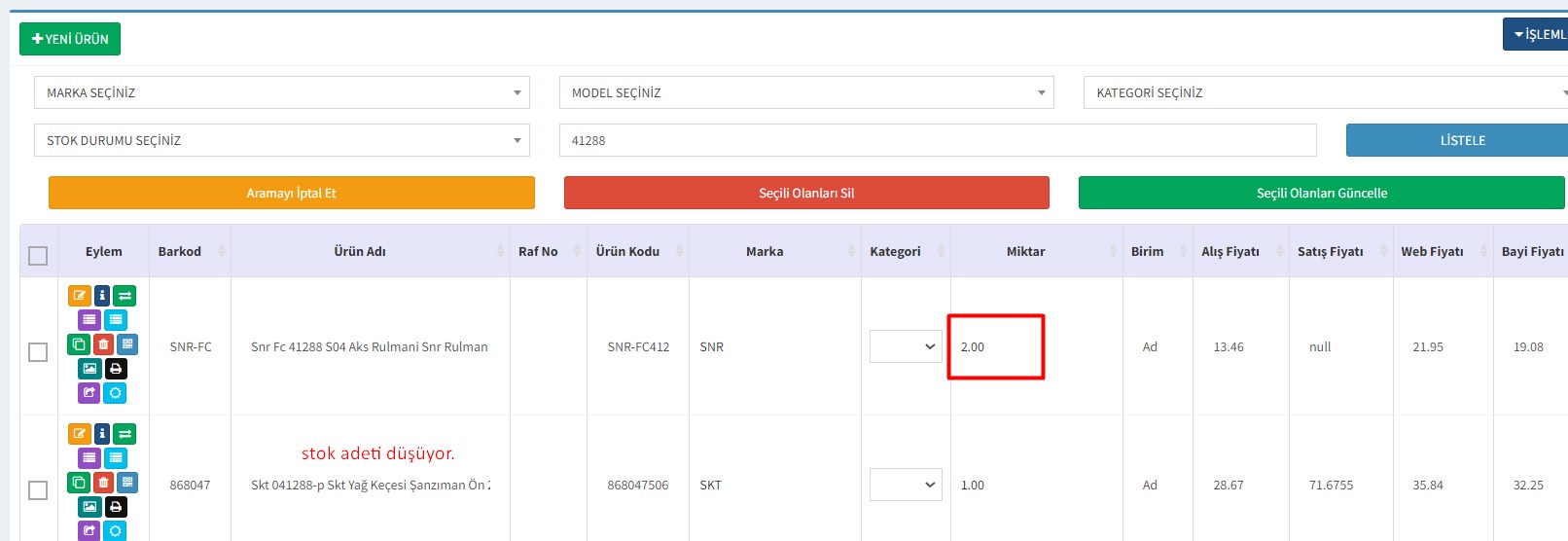
Task: Open the image icon for the Skt 041288-p product
Action: point(89,507)
